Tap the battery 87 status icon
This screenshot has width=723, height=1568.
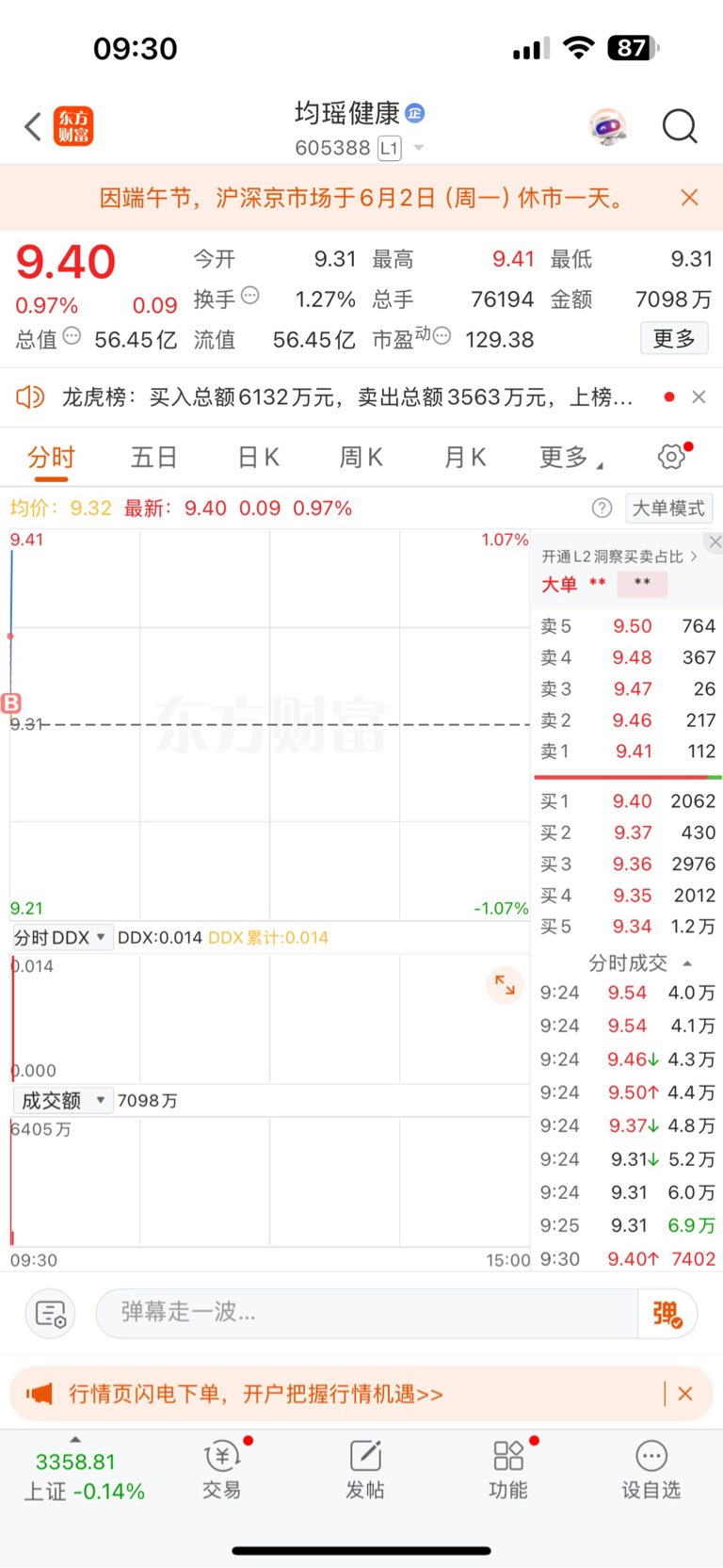pos(634,48)
